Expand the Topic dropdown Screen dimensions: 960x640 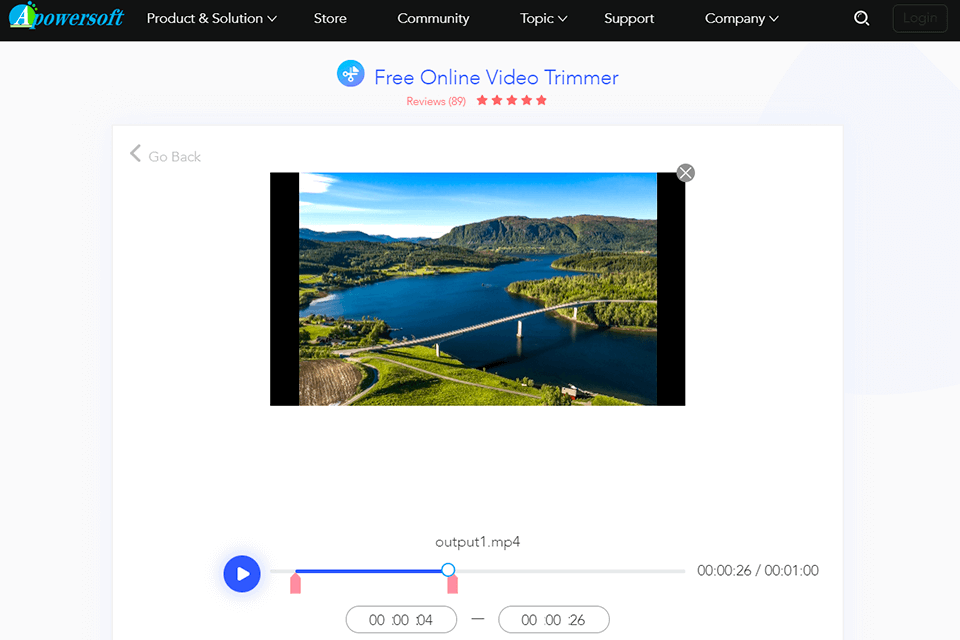pyautogui.click(x=544, y=18)
